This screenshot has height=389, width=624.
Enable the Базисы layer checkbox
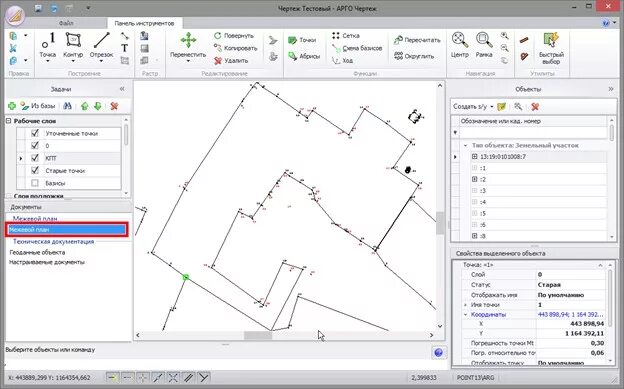coord(35,183)
